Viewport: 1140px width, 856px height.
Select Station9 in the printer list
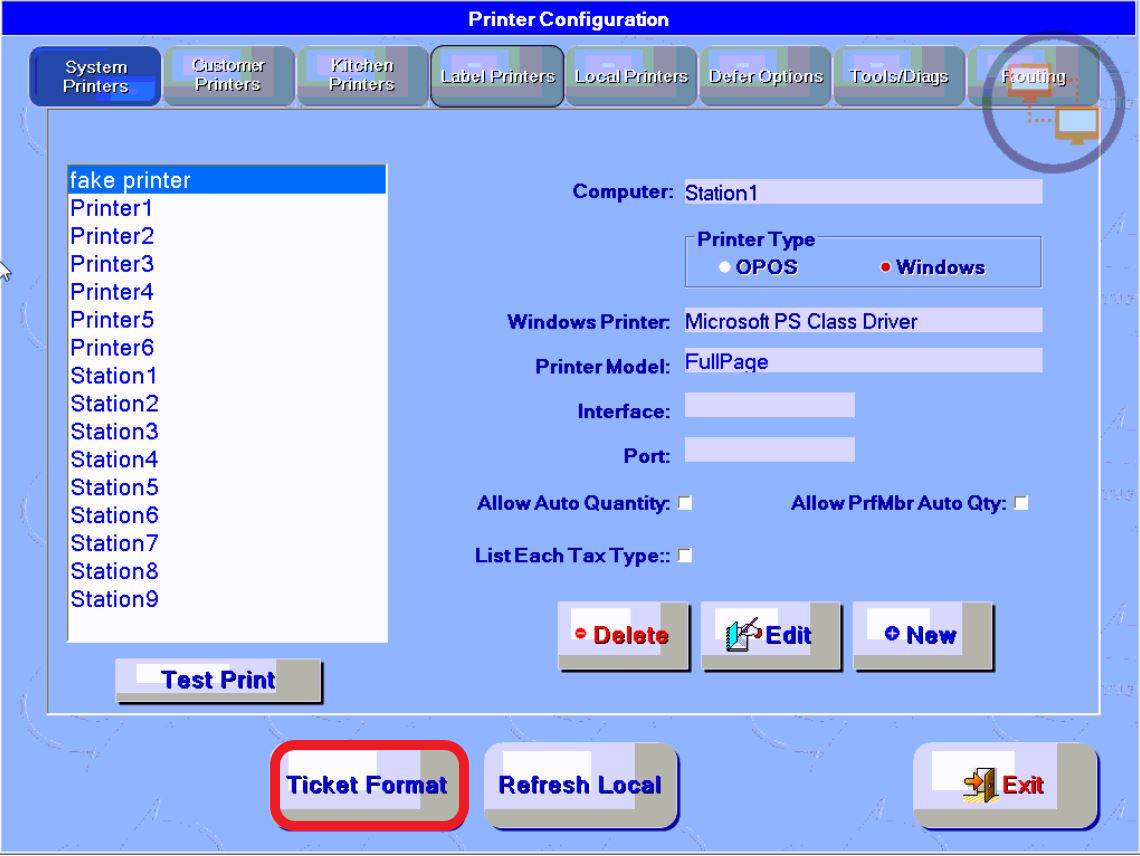coord(227,599)
